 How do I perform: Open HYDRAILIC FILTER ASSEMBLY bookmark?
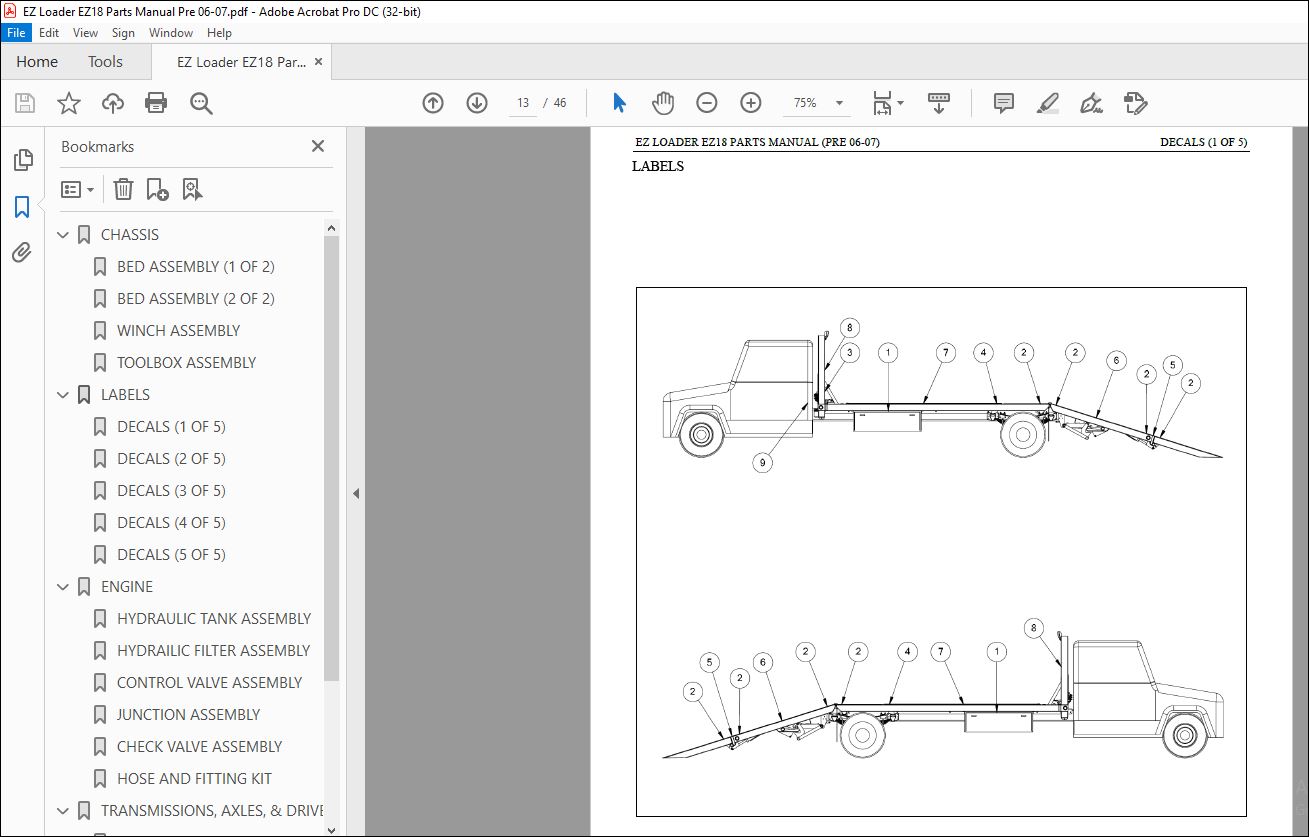[214, 651]
